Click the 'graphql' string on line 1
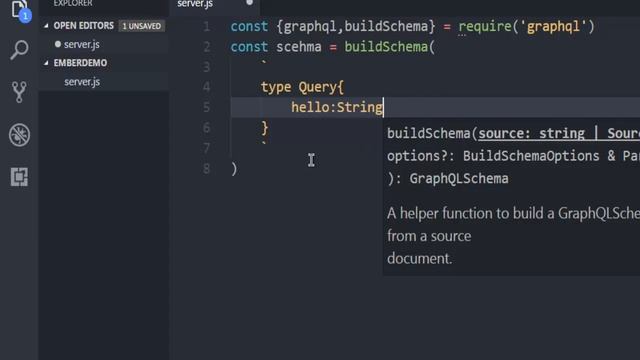The image size is (640, 360). click(x=553, y=27)
